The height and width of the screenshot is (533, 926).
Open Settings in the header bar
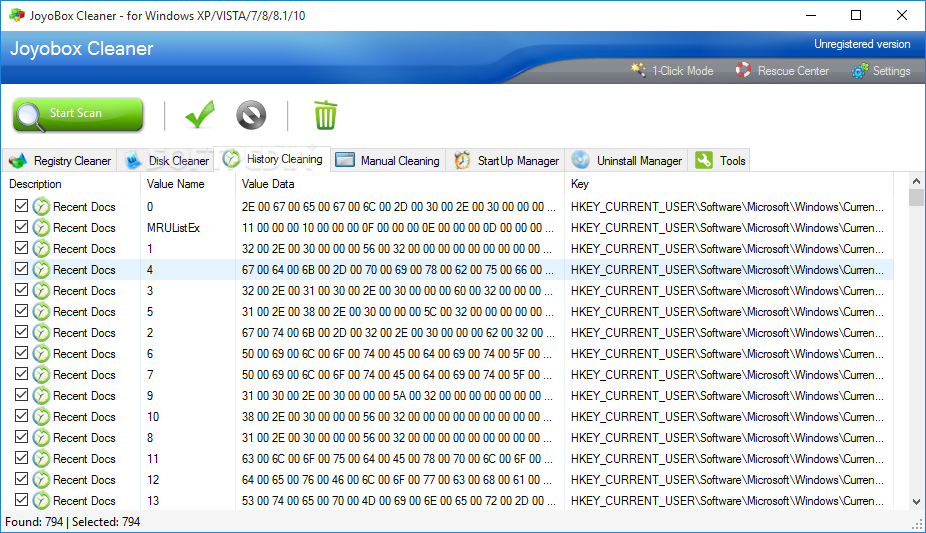[881, 71]
